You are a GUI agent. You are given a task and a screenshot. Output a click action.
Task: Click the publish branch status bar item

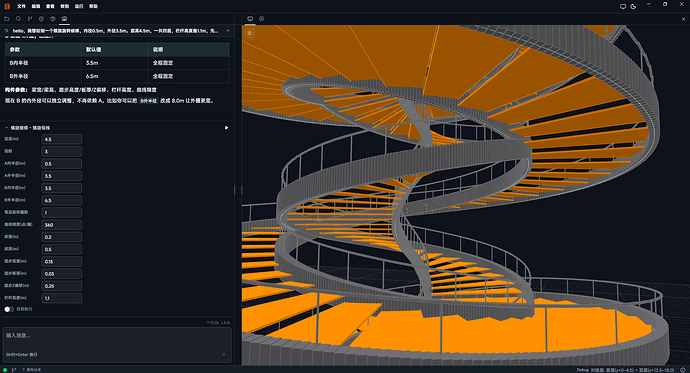31,370
